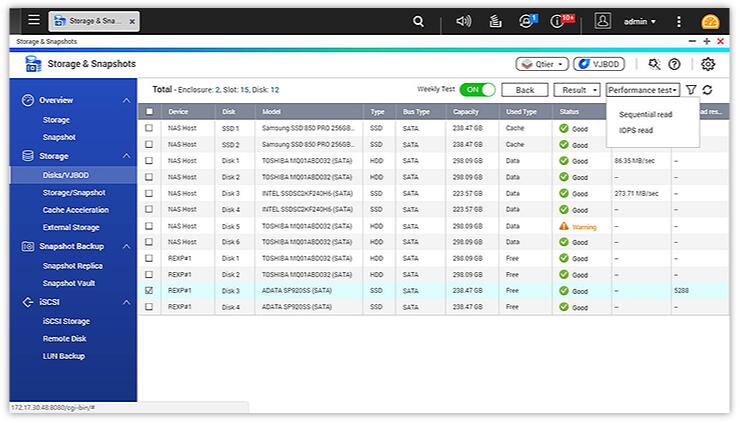Image resolution: width=740 pixels, height=423 pixels.
Task: Open Snapshot Vault in the sidebar
Action: tap(68, 283)
